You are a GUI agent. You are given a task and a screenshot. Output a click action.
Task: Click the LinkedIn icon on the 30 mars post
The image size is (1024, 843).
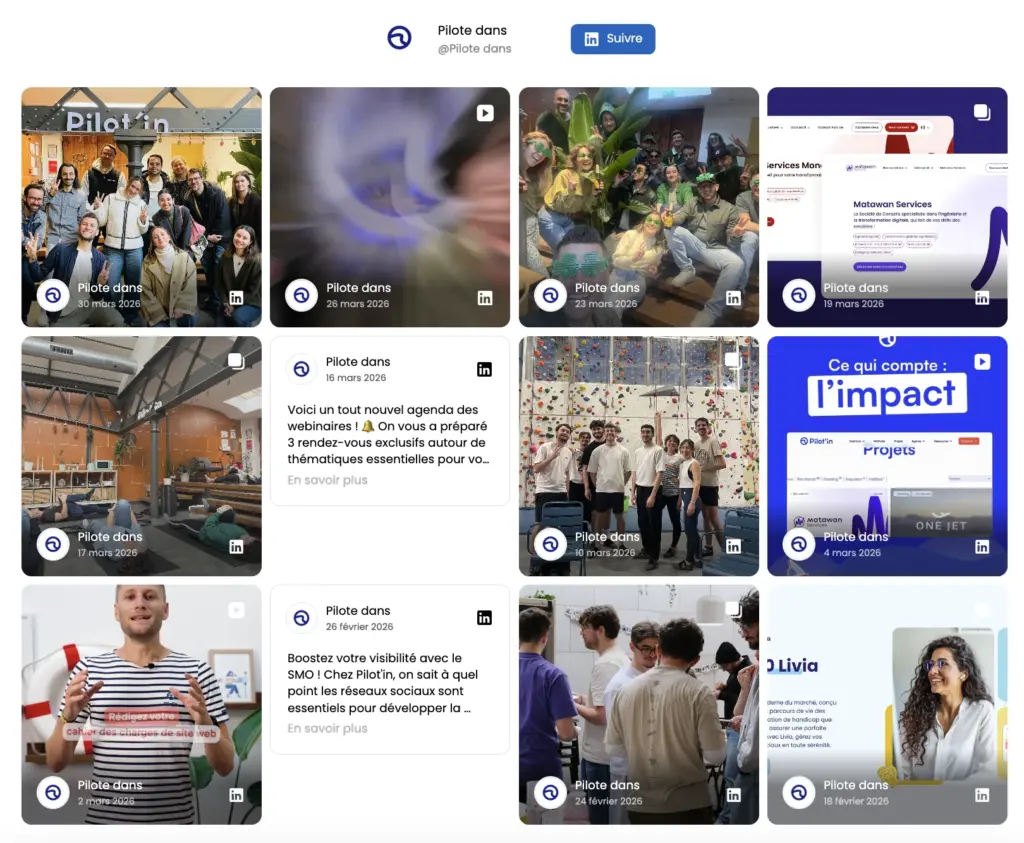236,298
